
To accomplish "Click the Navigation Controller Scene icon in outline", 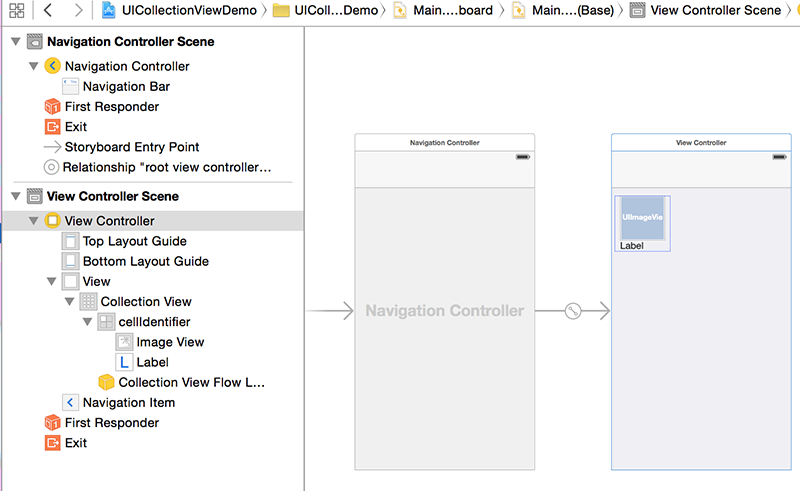I will [x=34, y=41].
